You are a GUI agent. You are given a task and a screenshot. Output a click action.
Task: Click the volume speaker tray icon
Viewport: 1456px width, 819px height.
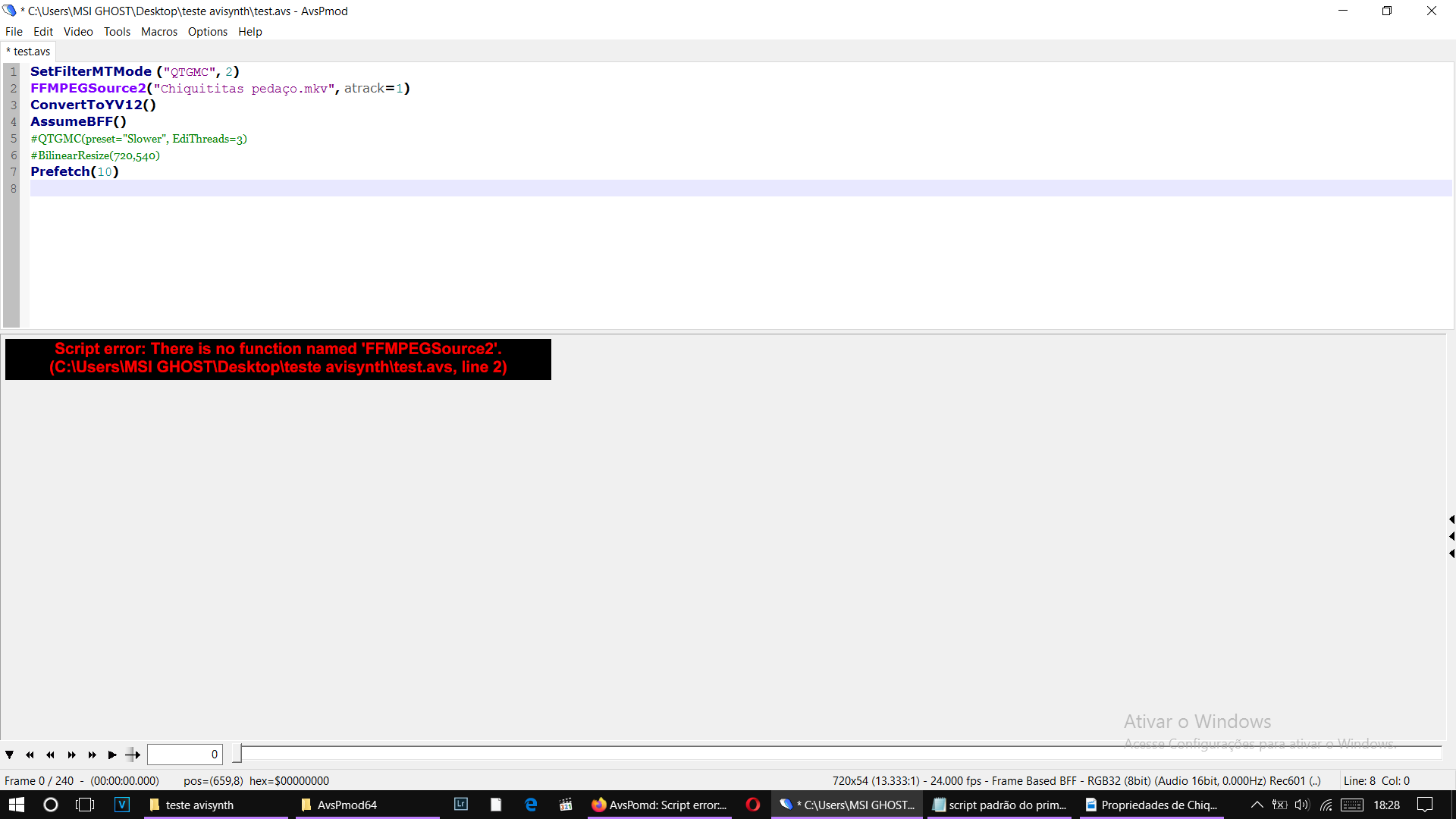tap(1302, 805)
